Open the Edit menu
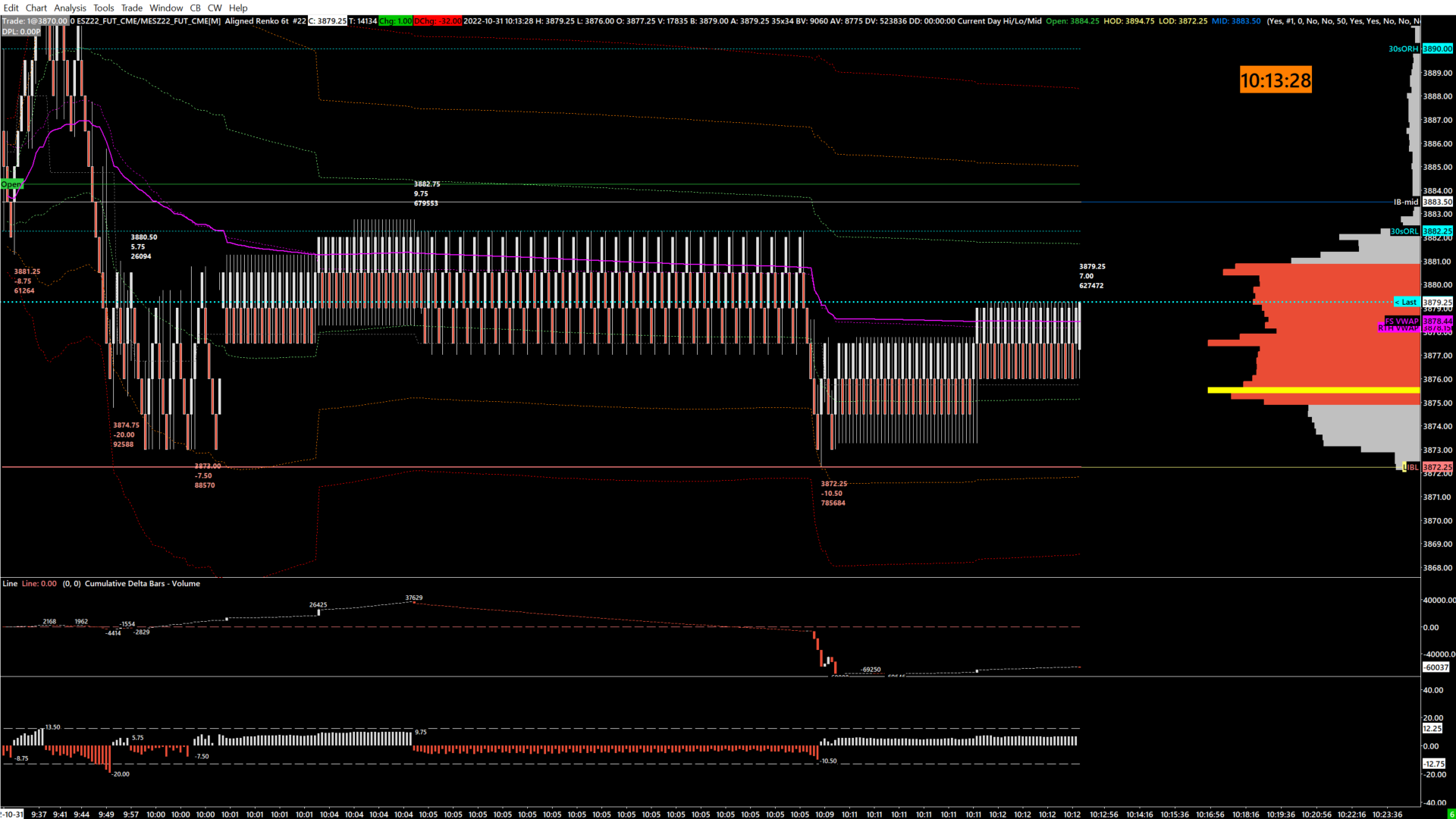 pos(11,8)
